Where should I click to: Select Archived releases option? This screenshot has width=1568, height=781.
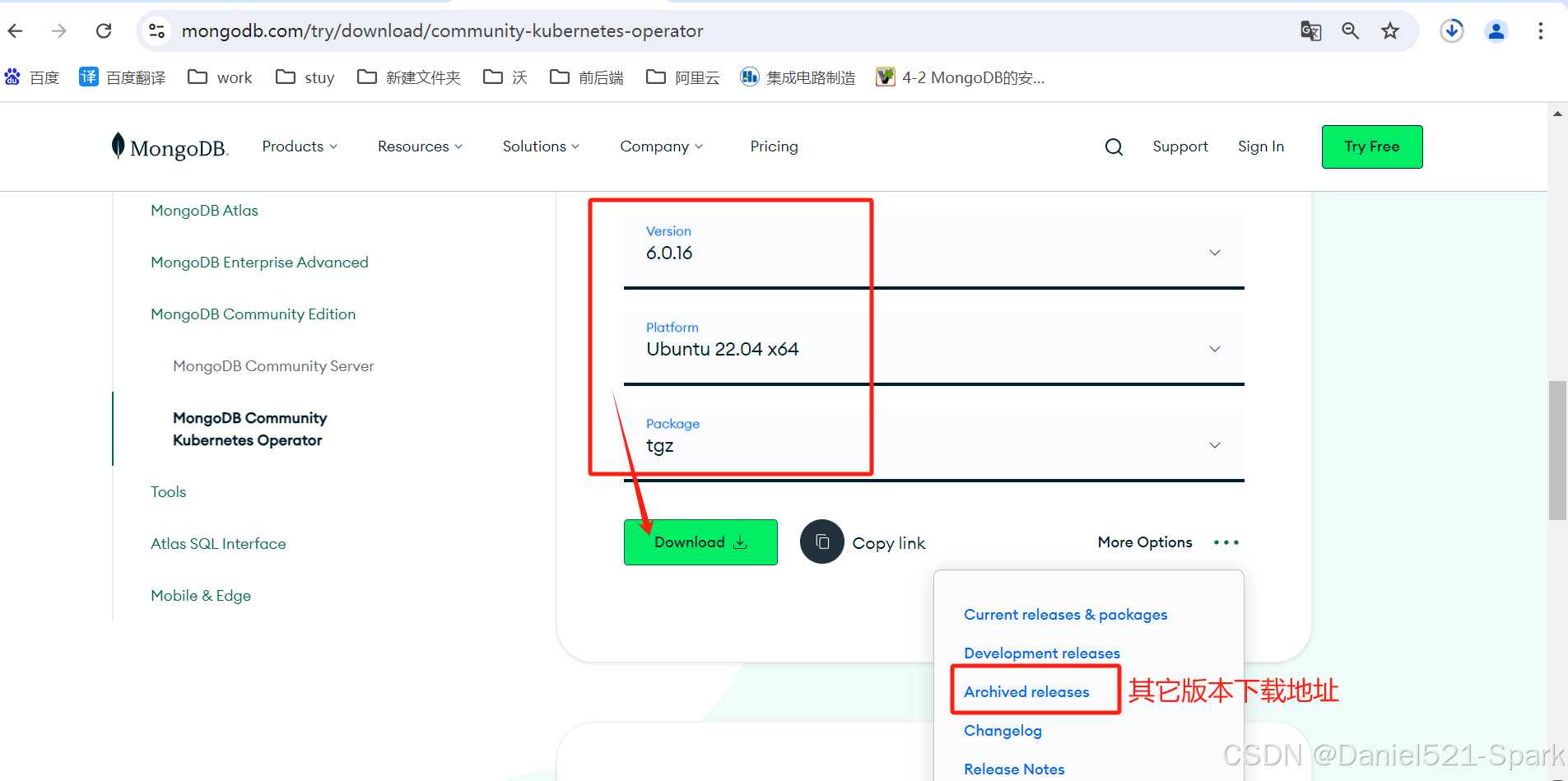click(x=1026, y=692)
